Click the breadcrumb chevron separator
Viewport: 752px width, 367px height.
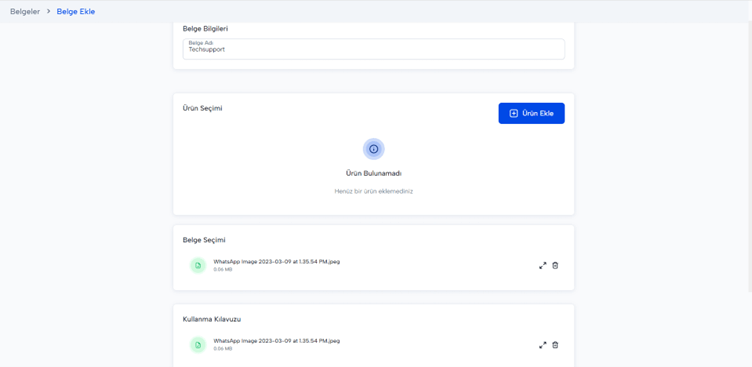point(48,12)
